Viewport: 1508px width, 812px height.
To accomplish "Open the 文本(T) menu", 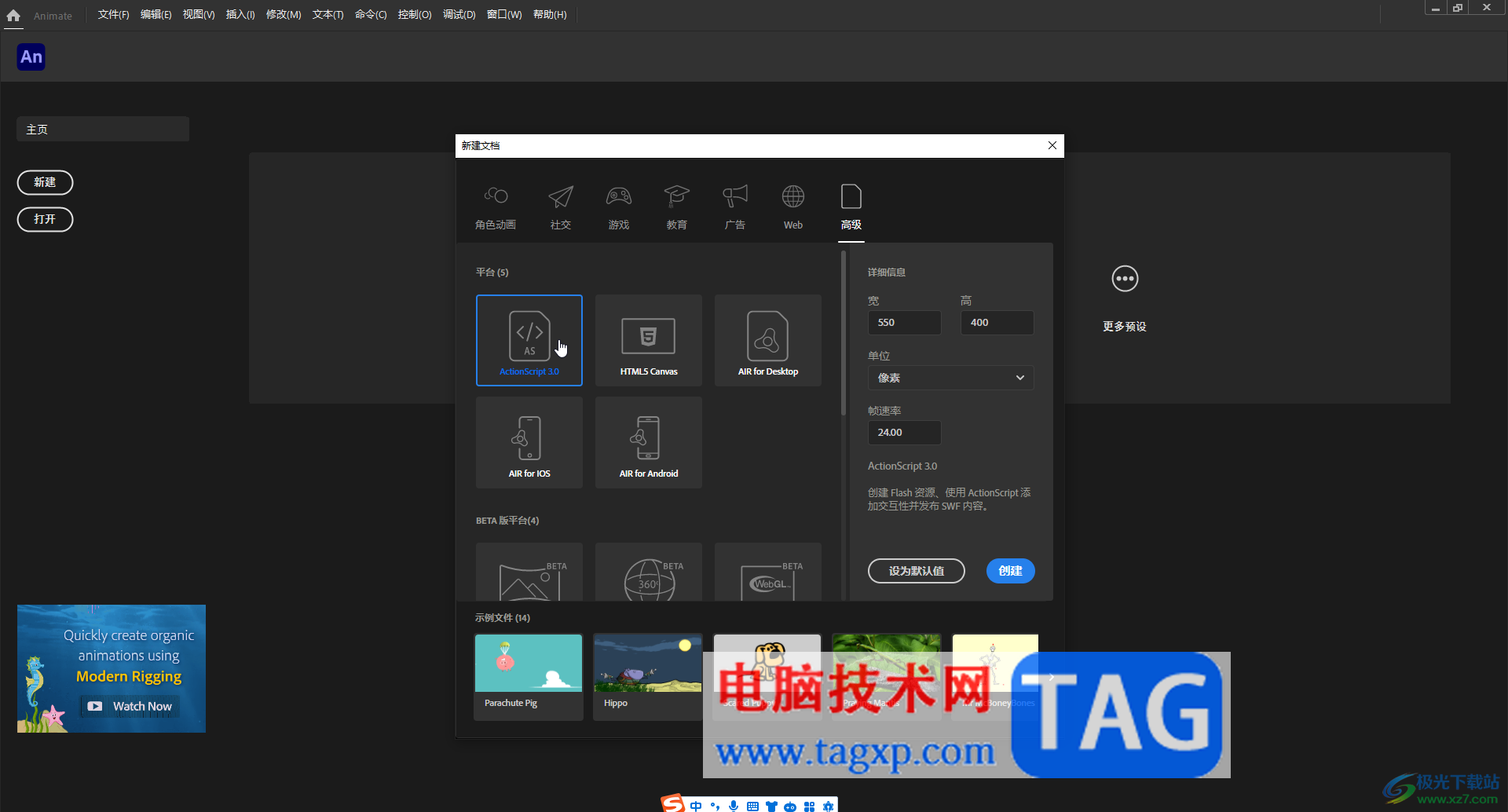I will [328, 15].
